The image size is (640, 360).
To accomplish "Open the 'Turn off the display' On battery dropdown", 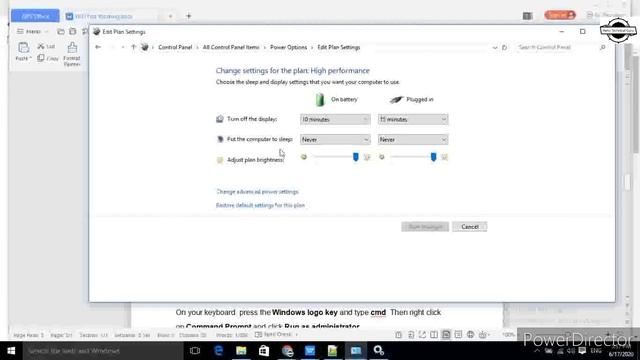I will (x=335, y=119).
